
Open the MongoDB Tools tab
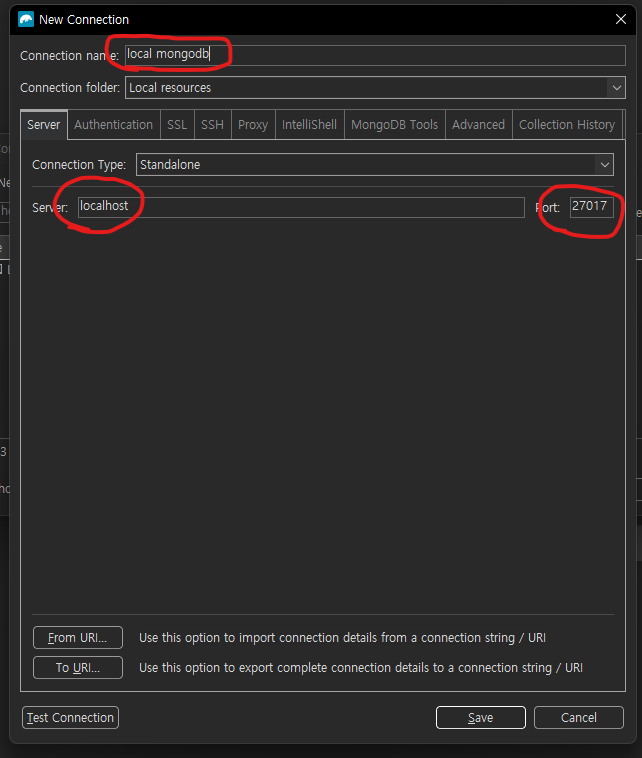[x=394, y=125]
